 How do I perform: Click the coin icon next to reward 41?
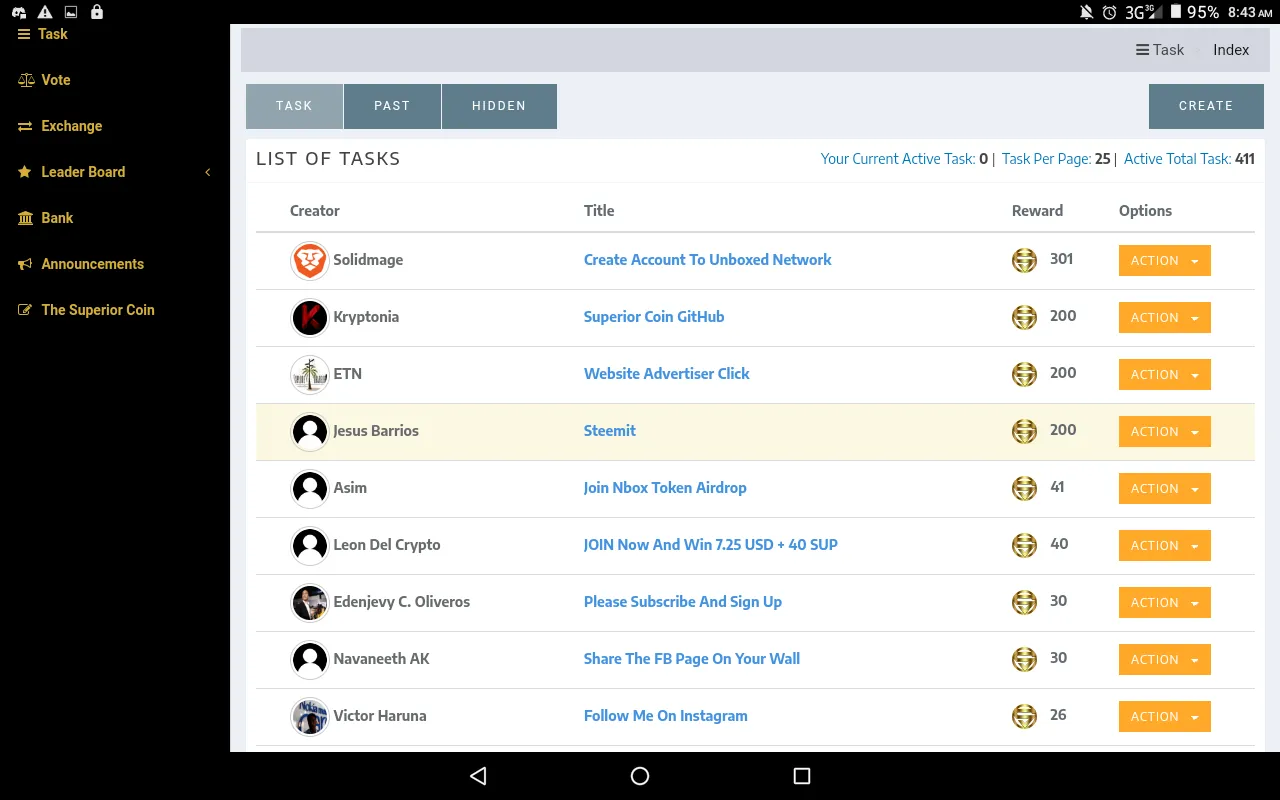(x=1024, y=488)
